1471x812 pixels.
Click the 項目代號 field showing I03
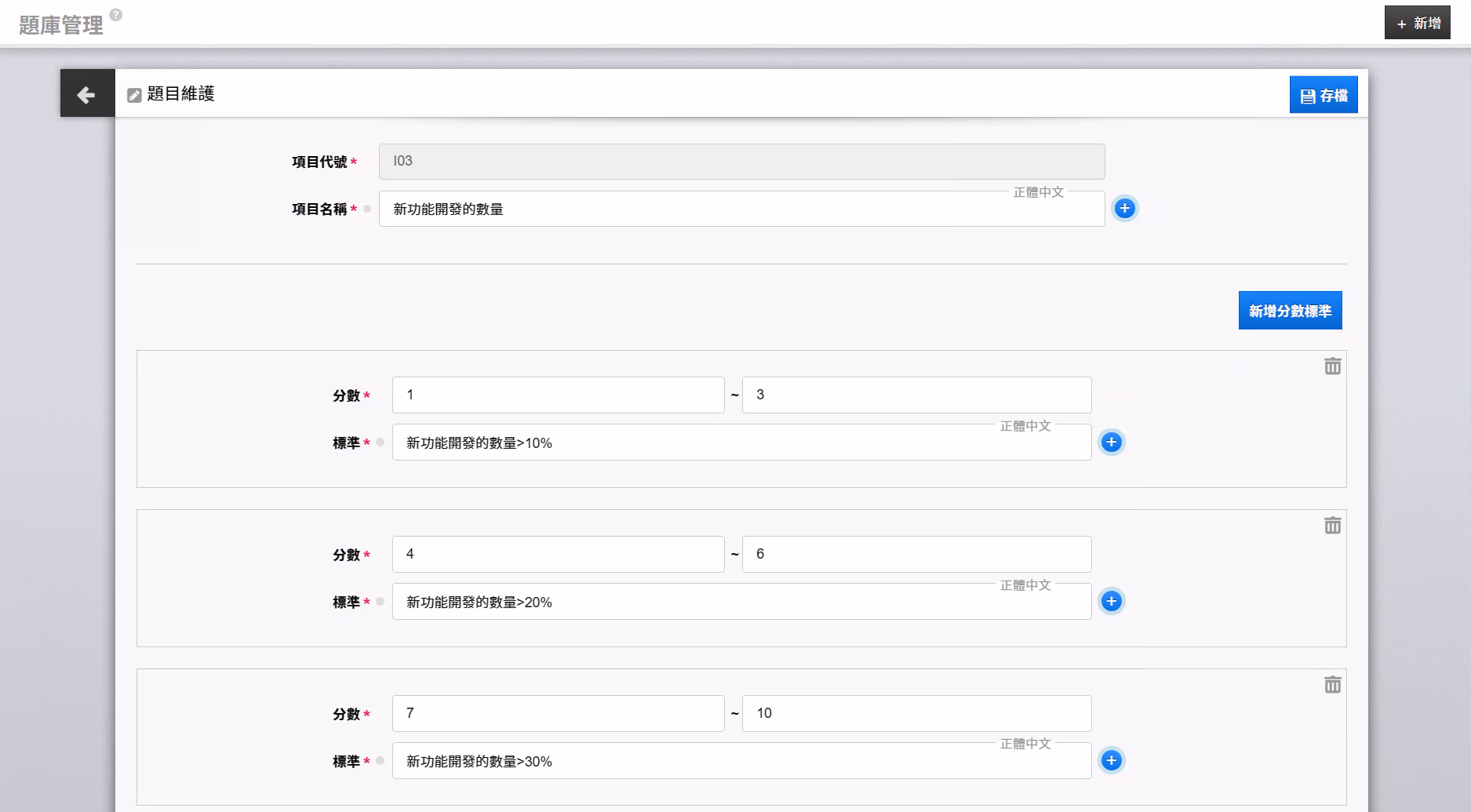tap(741, 162)
